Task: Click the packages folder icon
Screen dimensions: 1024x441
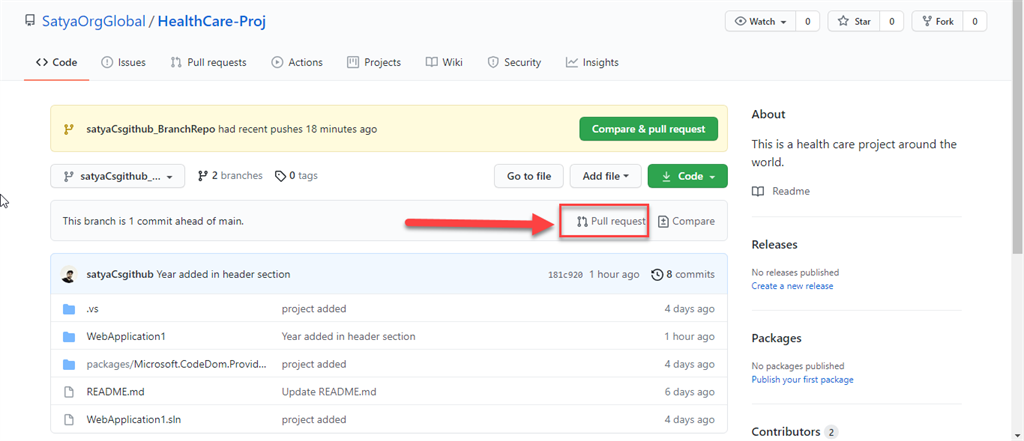Action: tap(69, 364)
